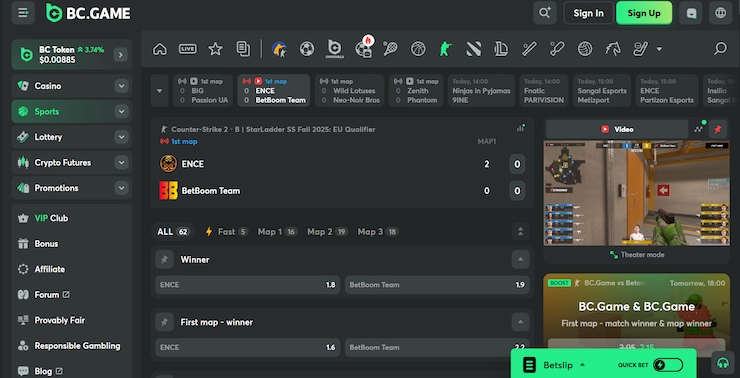Switch to Map 3 tab
740x378 pixels.
[x=378, y=232]
